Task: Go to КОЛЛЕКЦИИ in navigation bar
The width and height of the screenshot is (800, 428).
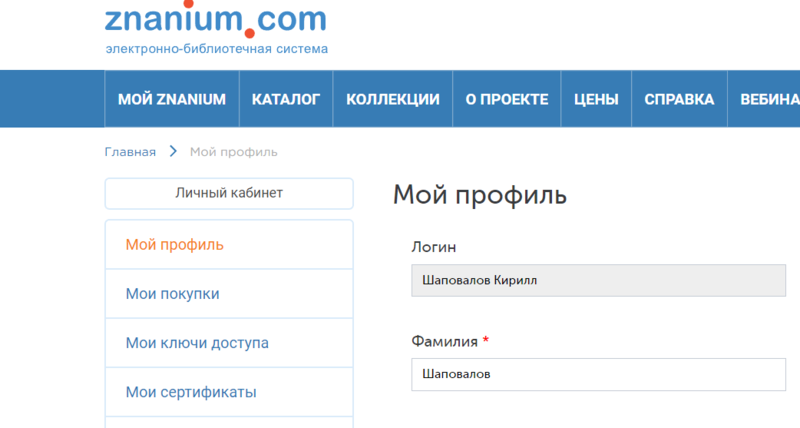Action: click(x=392, y=99)
